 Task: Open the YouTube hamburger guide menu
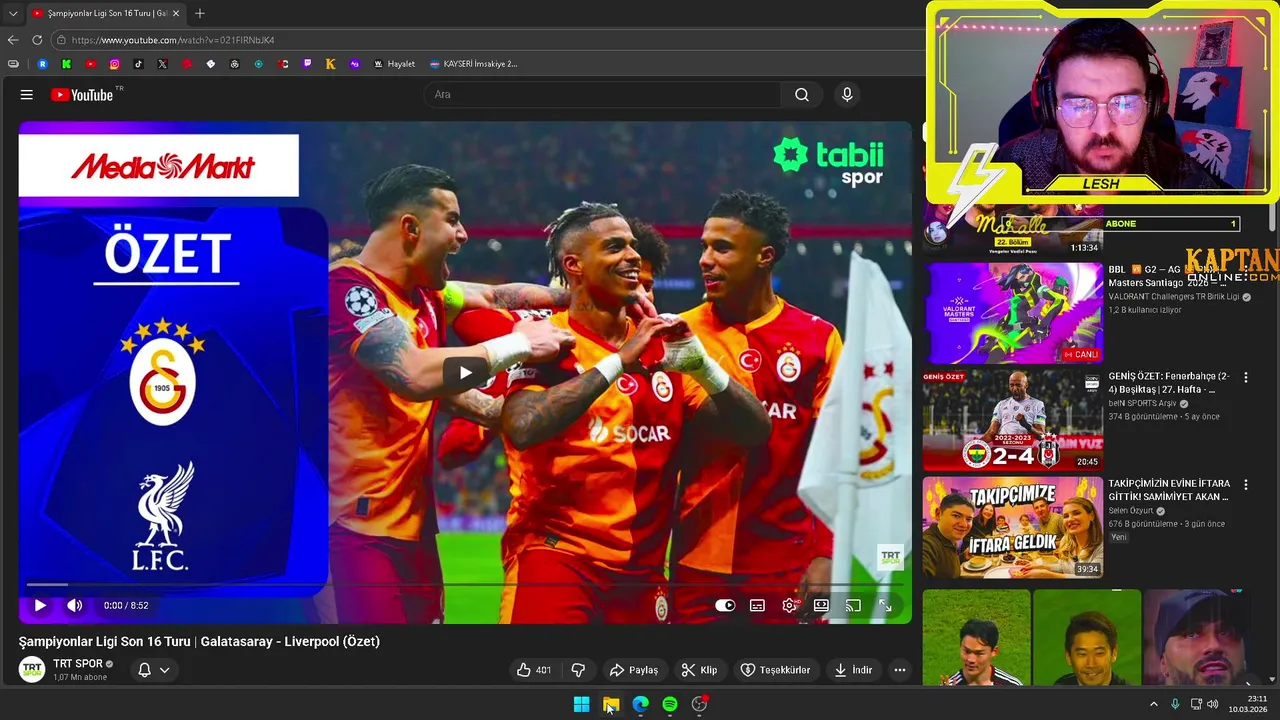pyautogui.click(x=27, y=95)
